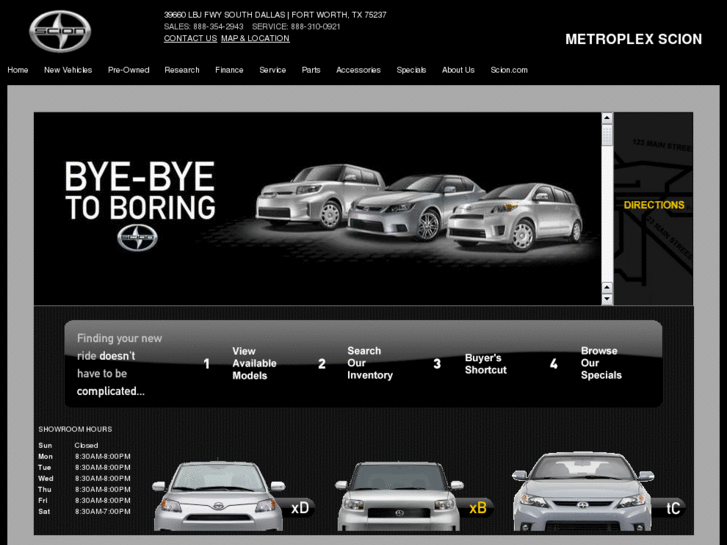Screen dimensions: 727x545
Task: Open the MAP & LOCATION link
Action: click(255, 38)
